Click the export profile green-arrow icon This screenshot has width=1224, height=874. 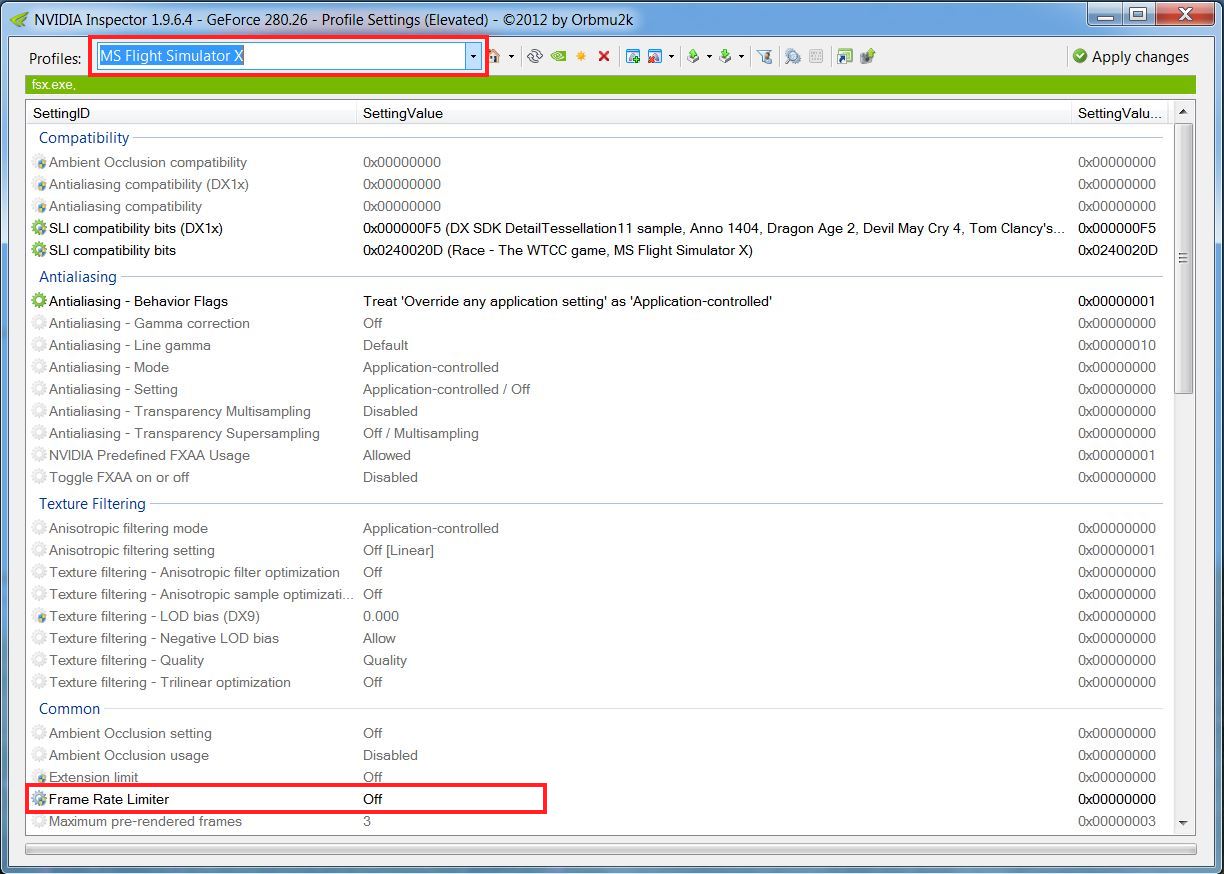pyautogui.click(x=693, y=57)
